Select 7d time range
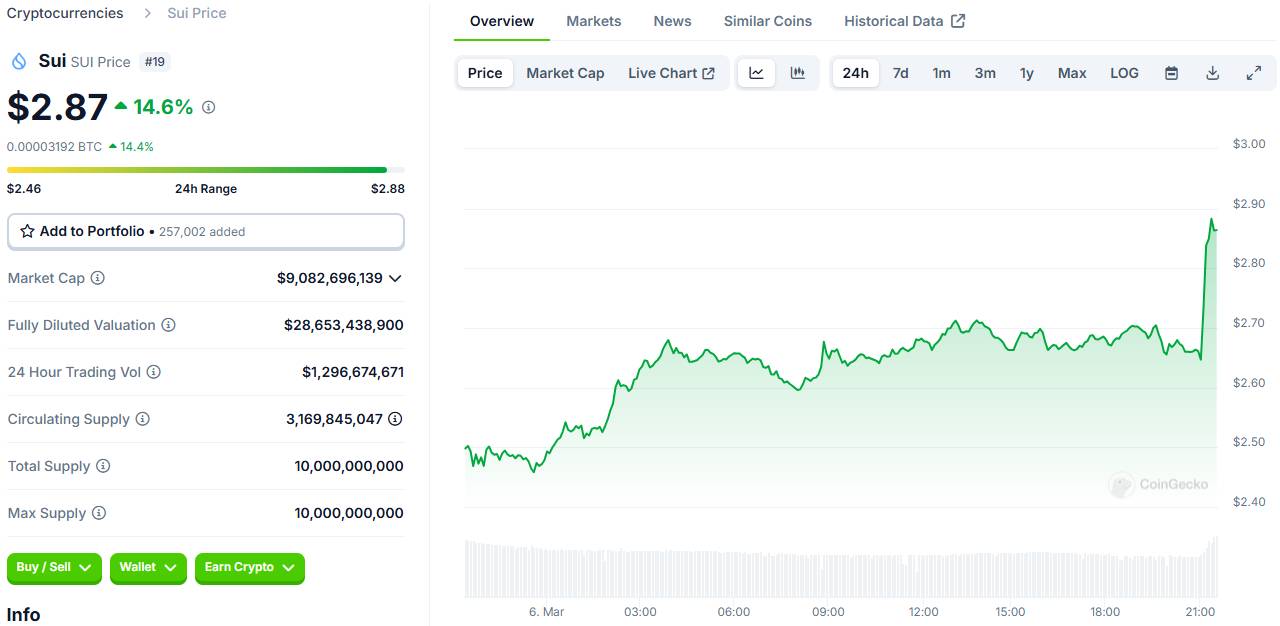 click(900, 73)
